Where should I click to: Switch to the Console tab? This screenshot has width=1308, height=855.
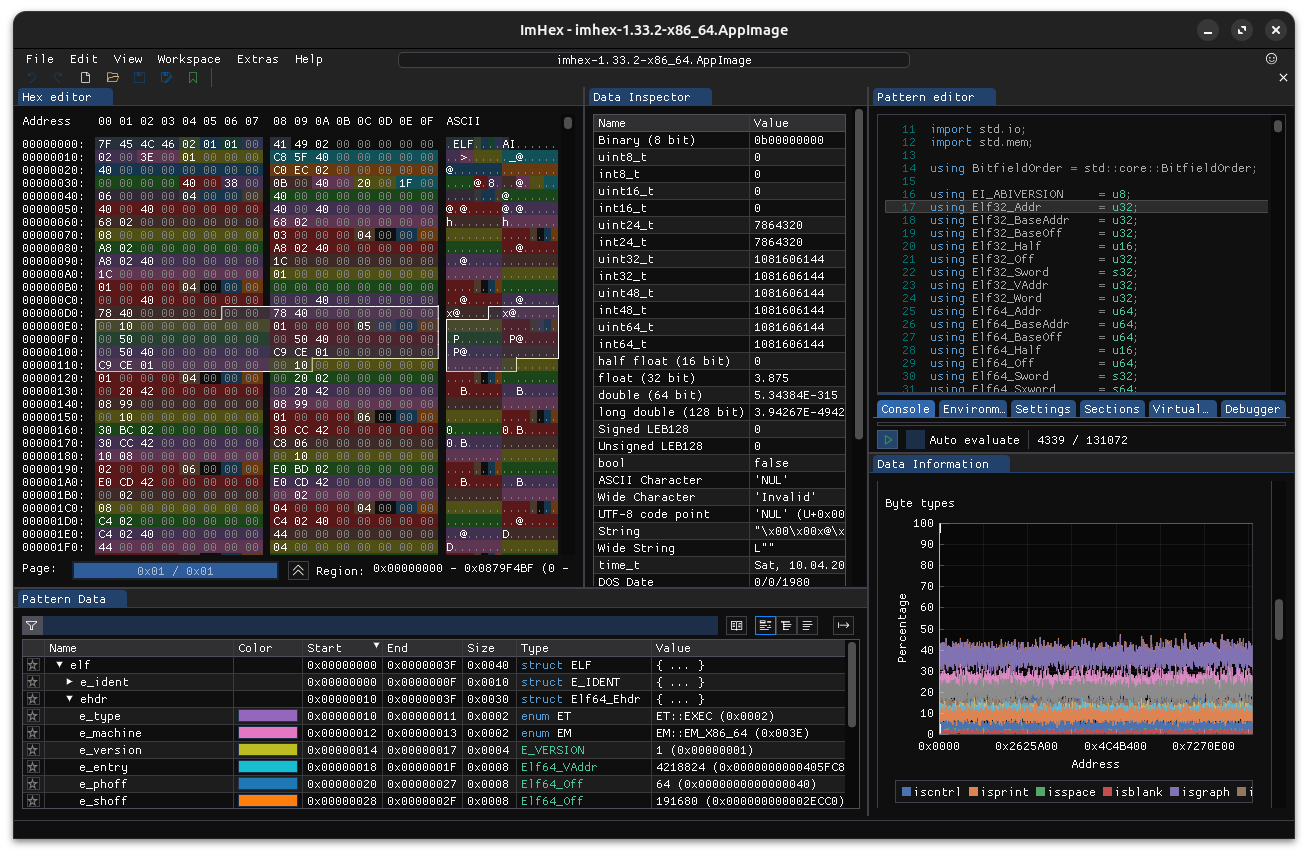pos(906,409)
